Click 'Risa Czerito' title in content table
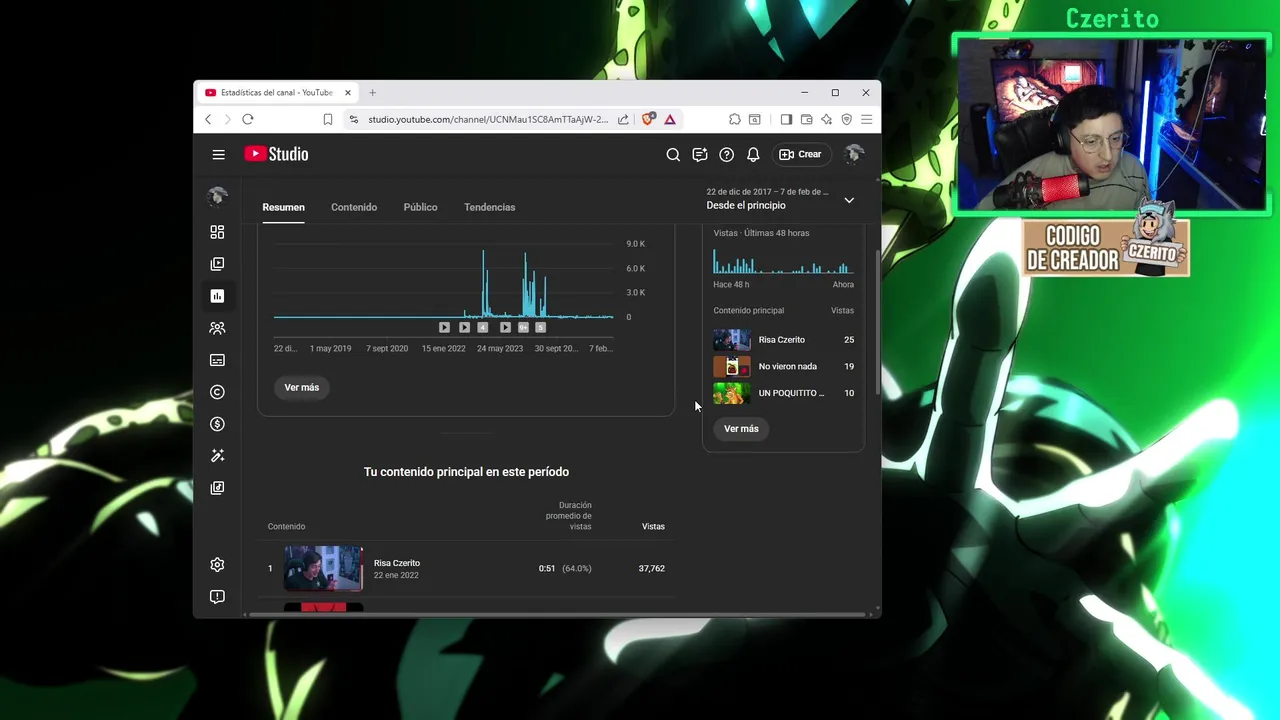The width and height of the screenshot is (1280, 720). pos(397,563)
